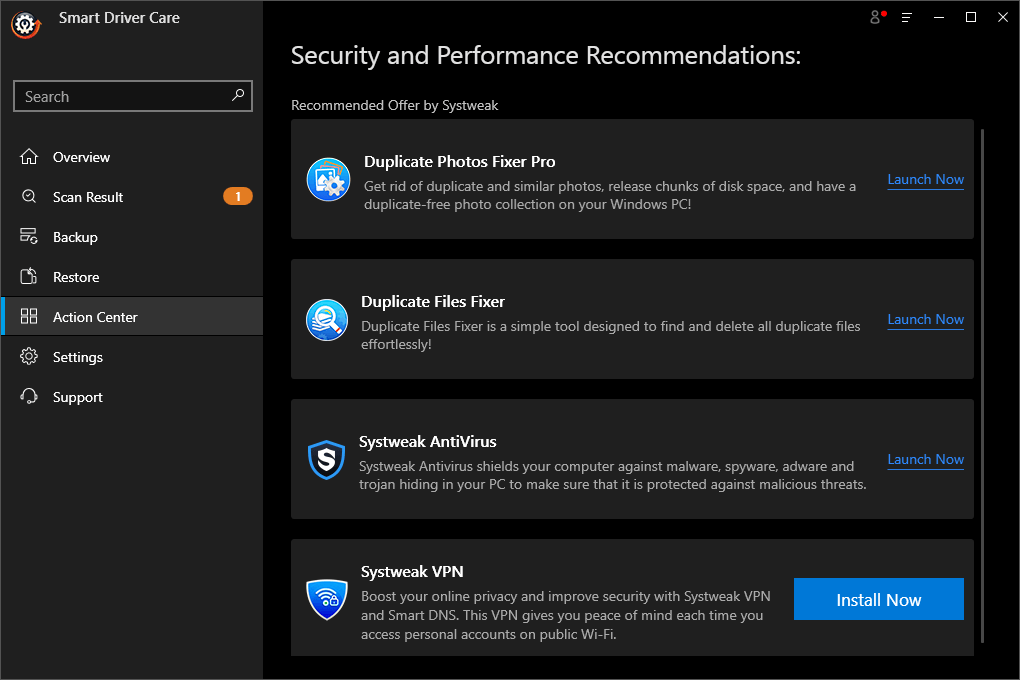Click the search magnifier icon

[238, 96]
